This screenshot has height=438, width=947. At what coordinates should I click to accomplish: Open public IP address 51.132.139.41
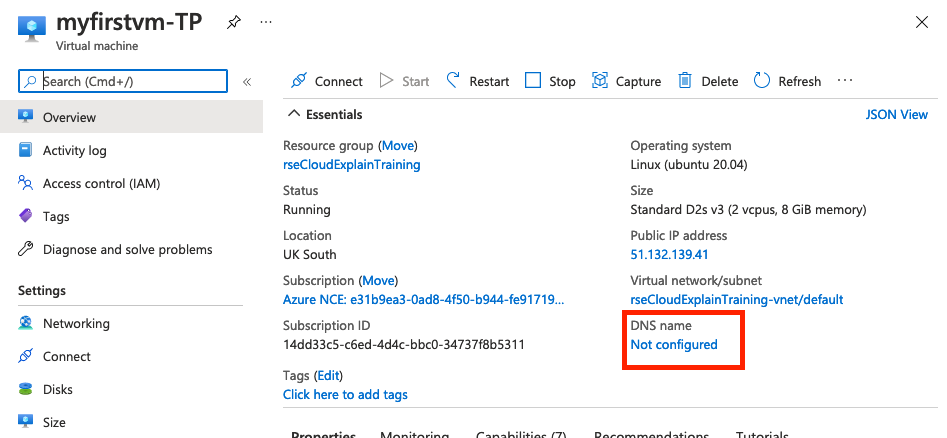[x=669, y=254]
